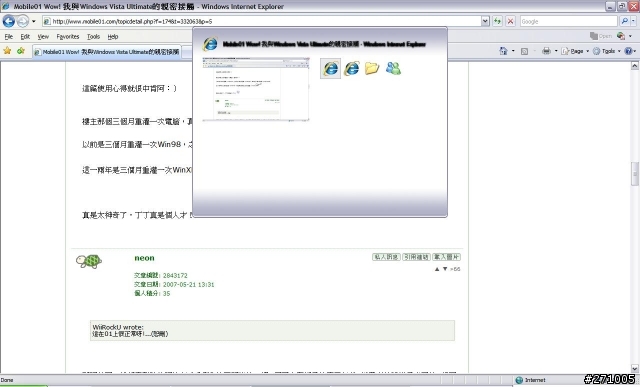Click the third green button on the neon post
Viewport: 640px width, 387px height.
pyautogui.click(x=446, y=257)
